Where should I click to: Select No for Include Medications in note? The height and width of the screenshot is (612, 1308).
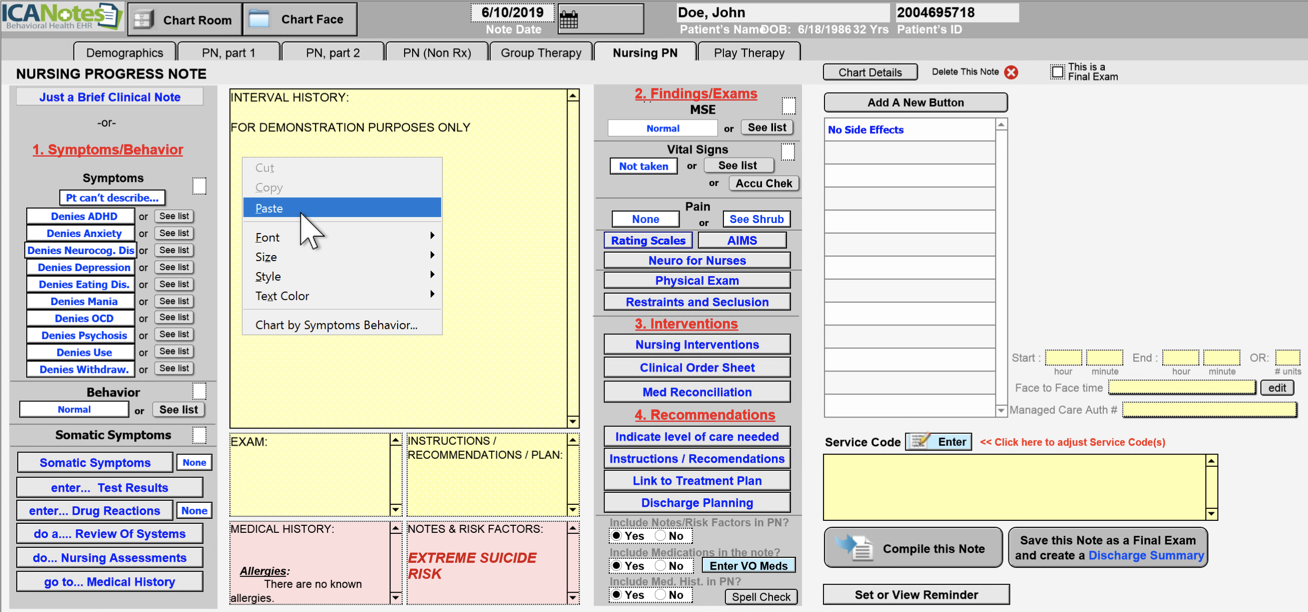tap(661, 566)
